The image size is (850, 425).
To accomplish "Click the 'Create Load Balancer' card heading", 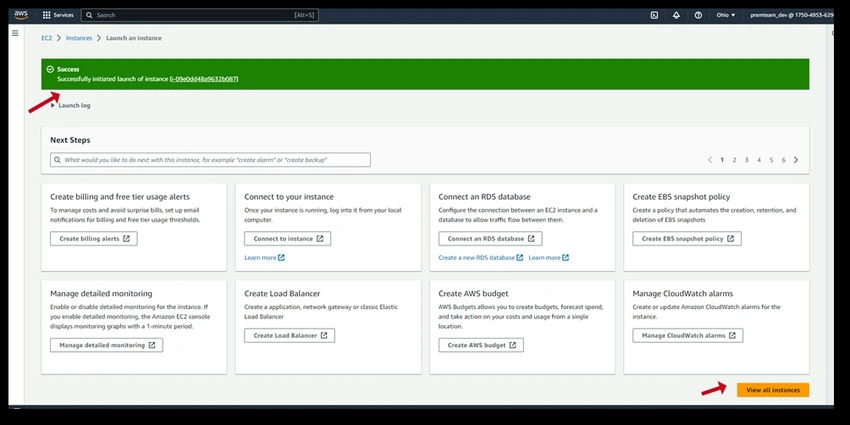I will (282, 293).
